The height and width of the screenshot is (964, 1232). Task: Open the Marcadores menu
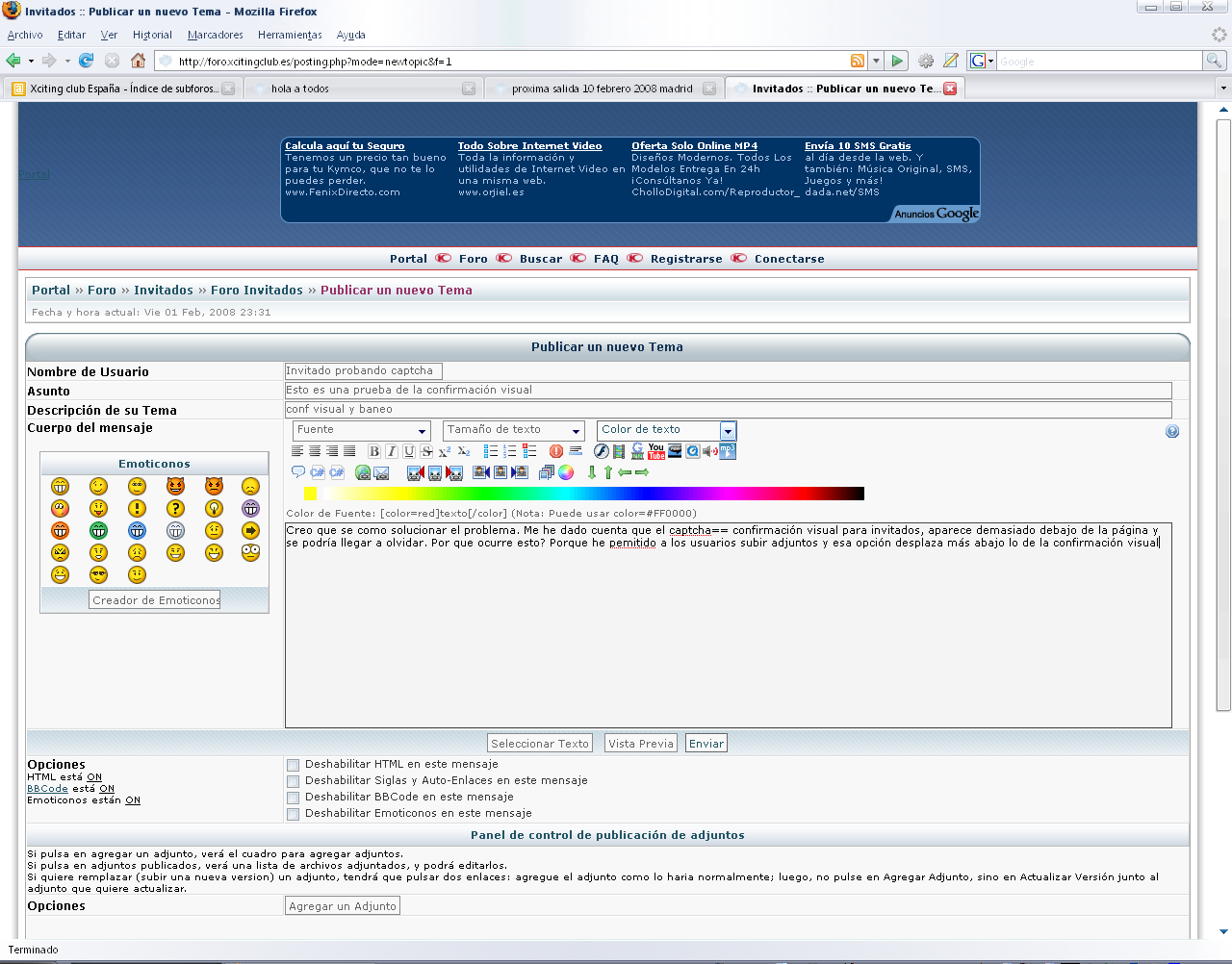click(215, 35)
